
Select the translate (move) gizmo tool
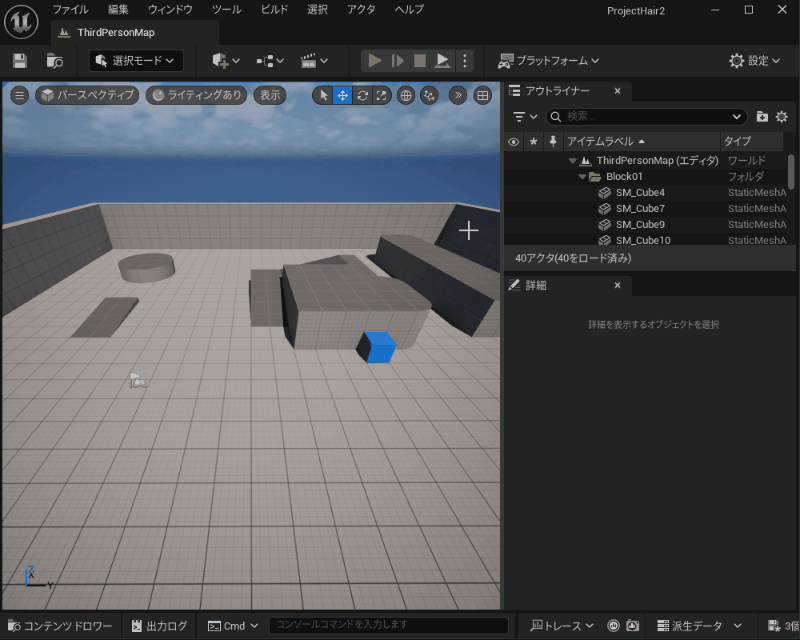[342, 96]
